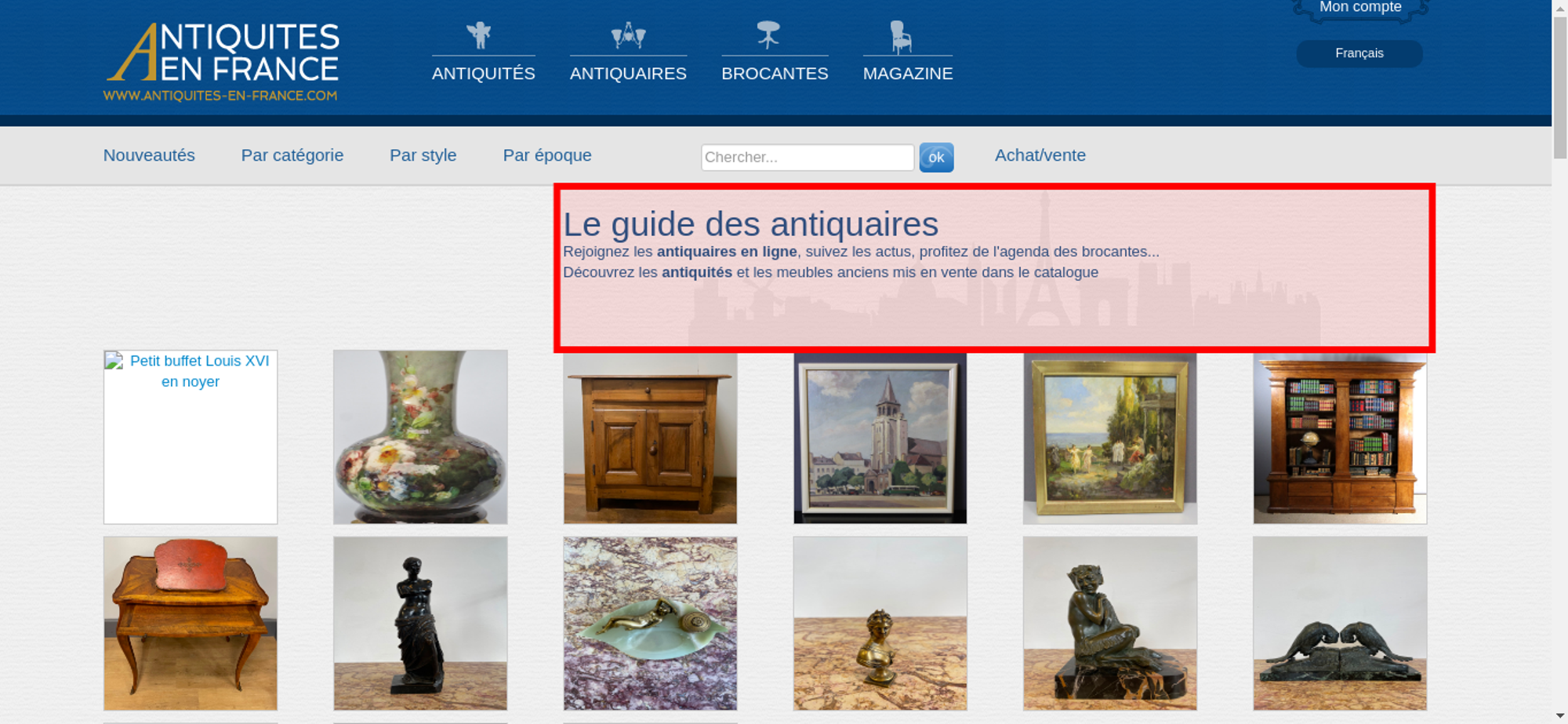Screen dimensions: 1568x724
Task: Click the page vertical scrollbar
Action: pos(1560,362)
